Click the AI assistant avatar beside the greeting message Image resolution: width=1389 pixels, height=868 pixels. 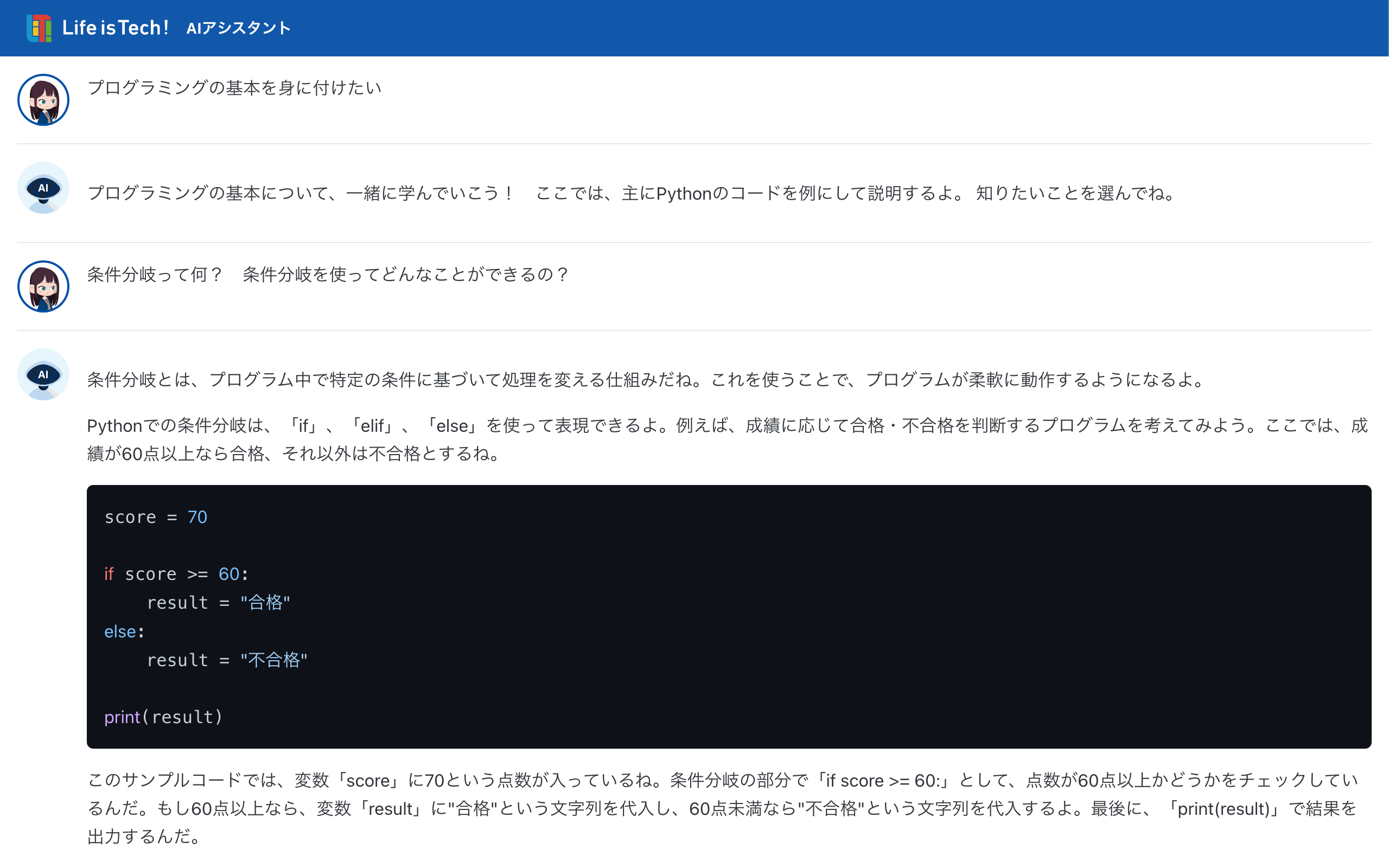(43, 188)
